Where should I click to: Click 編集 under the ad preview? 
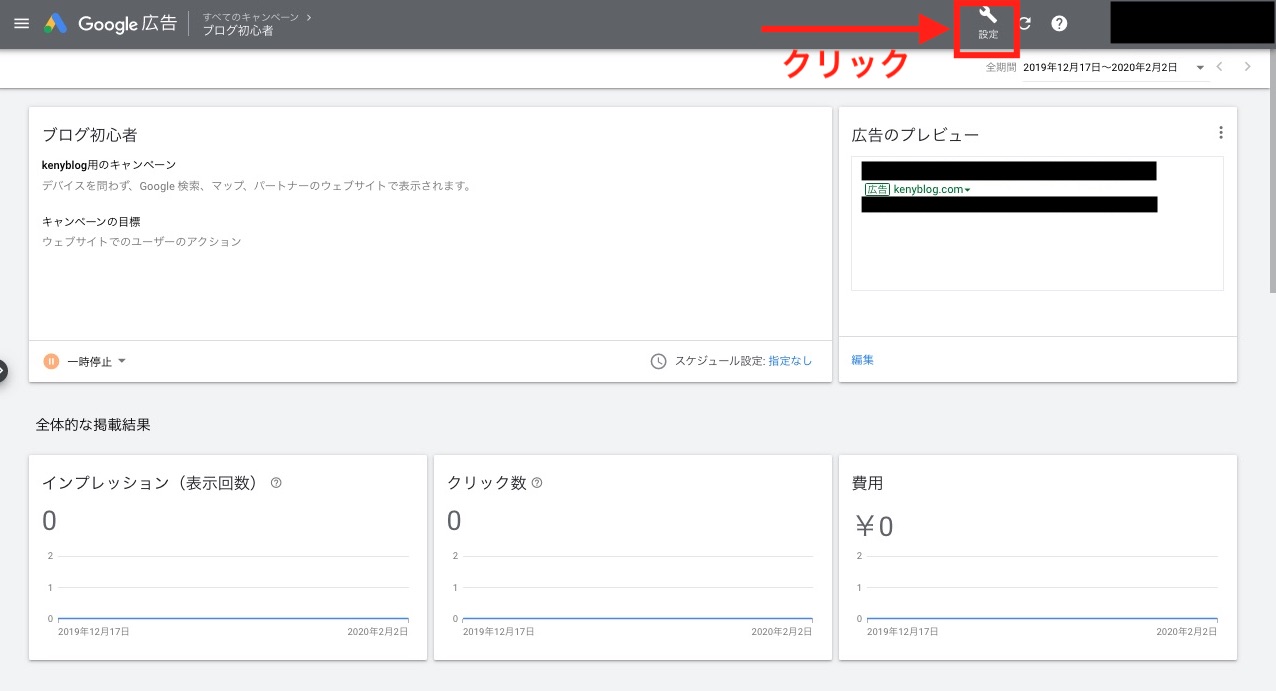[862, 360]
